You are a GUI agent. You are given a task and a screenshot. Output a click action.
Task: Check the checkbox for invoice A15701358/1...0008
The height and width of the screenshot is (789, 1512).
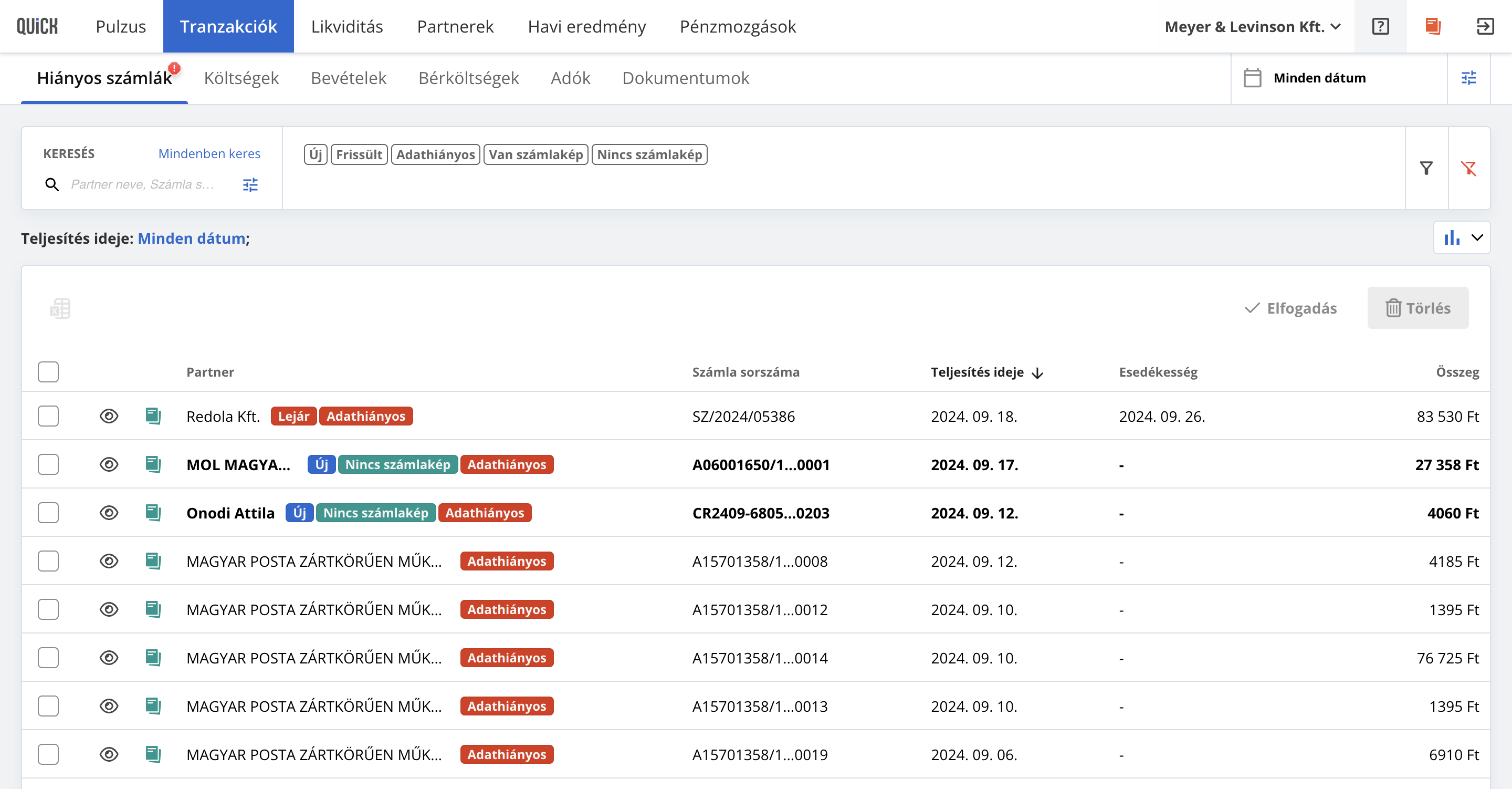(x=48, y=560)
